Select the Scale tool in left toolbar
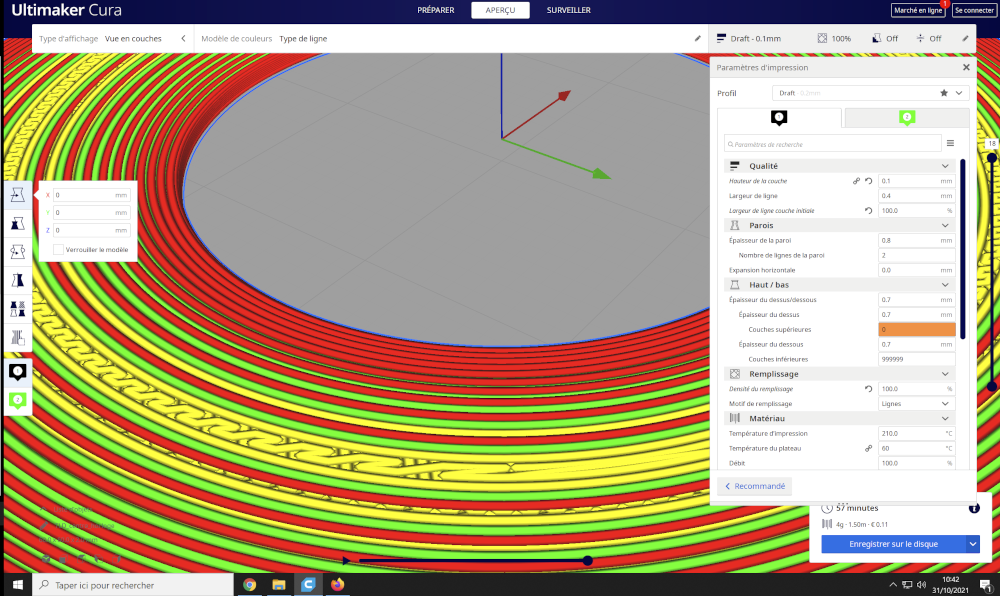The width and height of the screenshot is (1000, 596). click(x=18, y=224)
